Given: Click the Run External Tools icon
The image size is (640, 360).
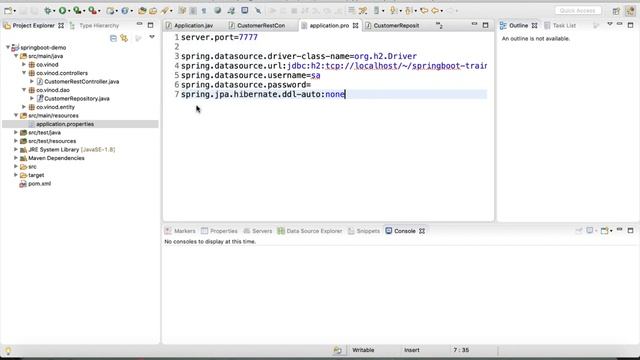Looking at the screenshot, I should point(92,11).
